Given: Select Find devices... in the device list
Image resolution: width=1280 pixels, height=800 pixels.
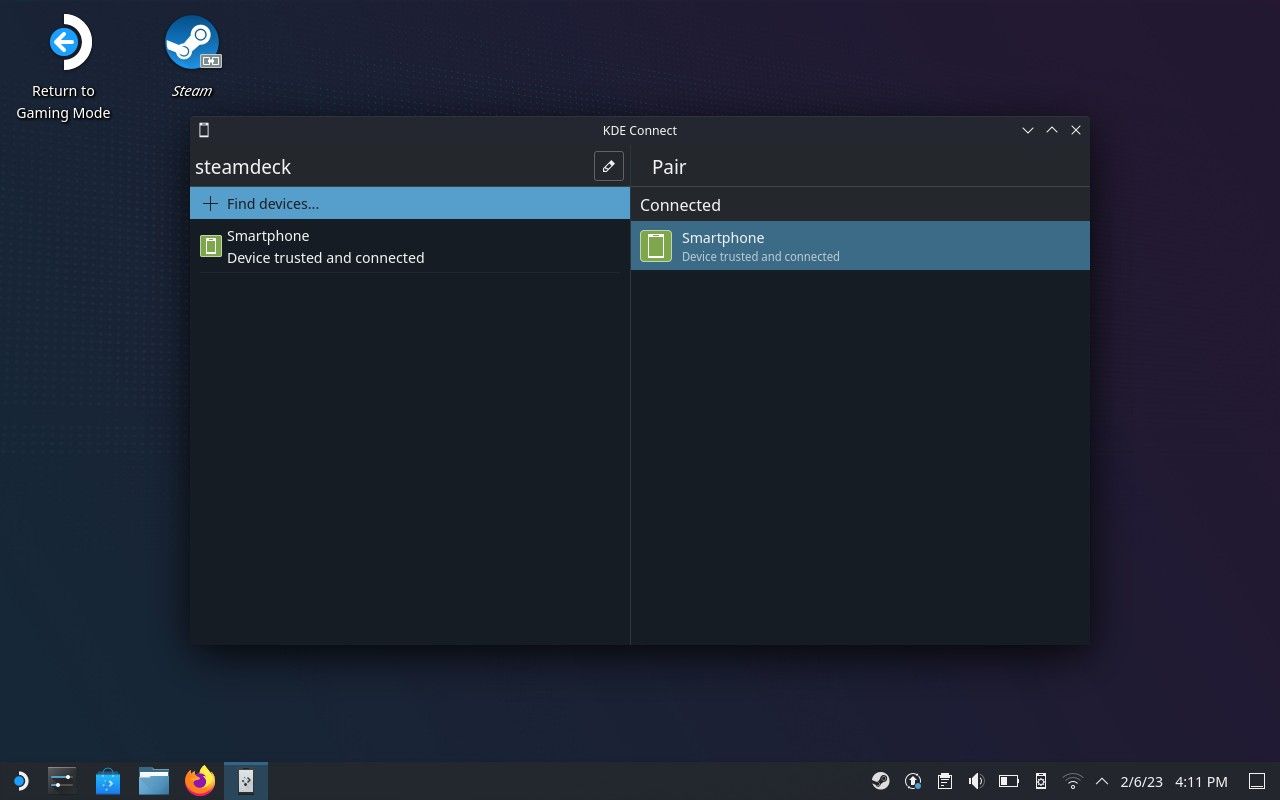Looking at the screenshot, I should point(409,203).
